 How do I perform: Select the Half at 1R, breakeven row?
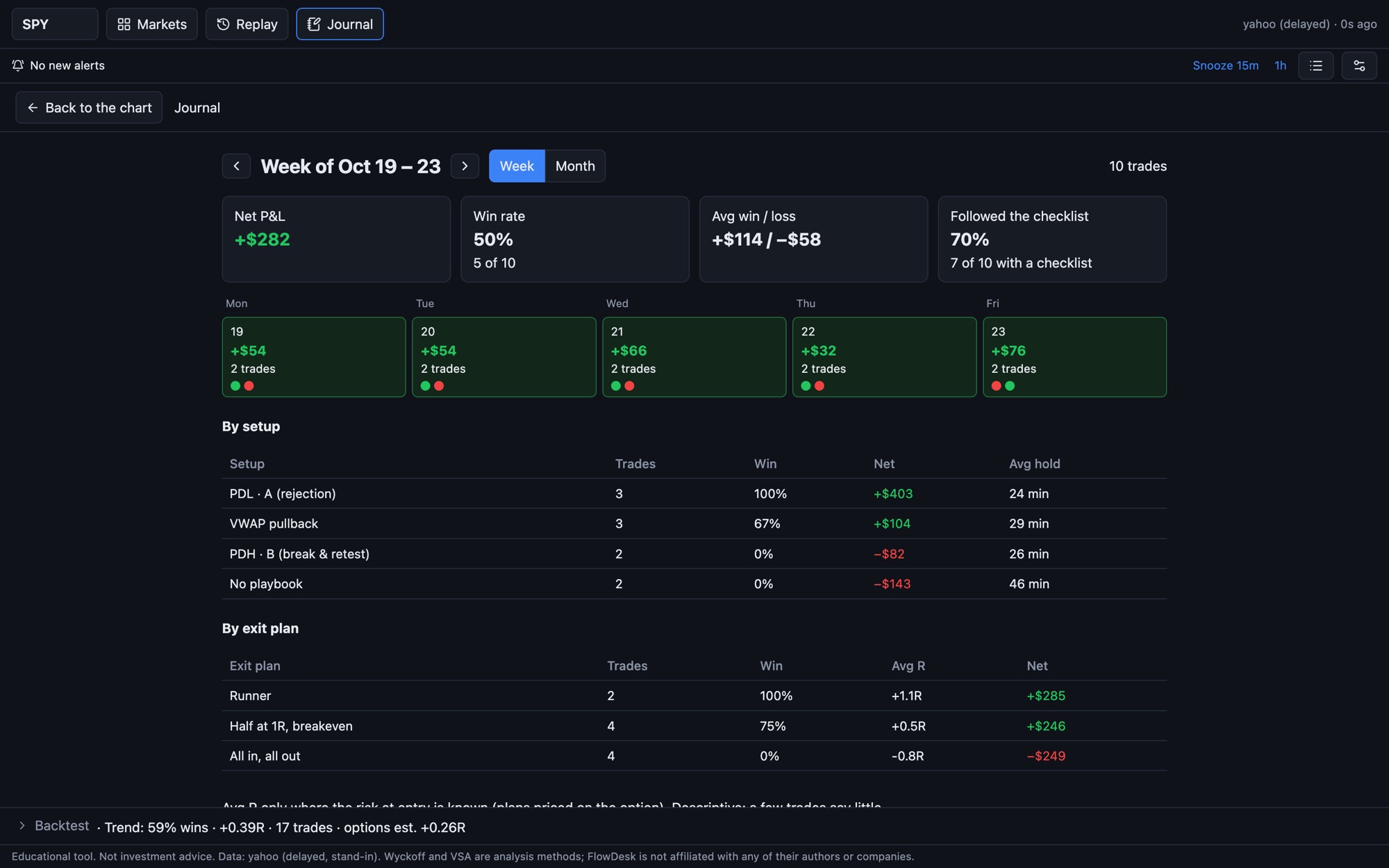coord(694,726)
